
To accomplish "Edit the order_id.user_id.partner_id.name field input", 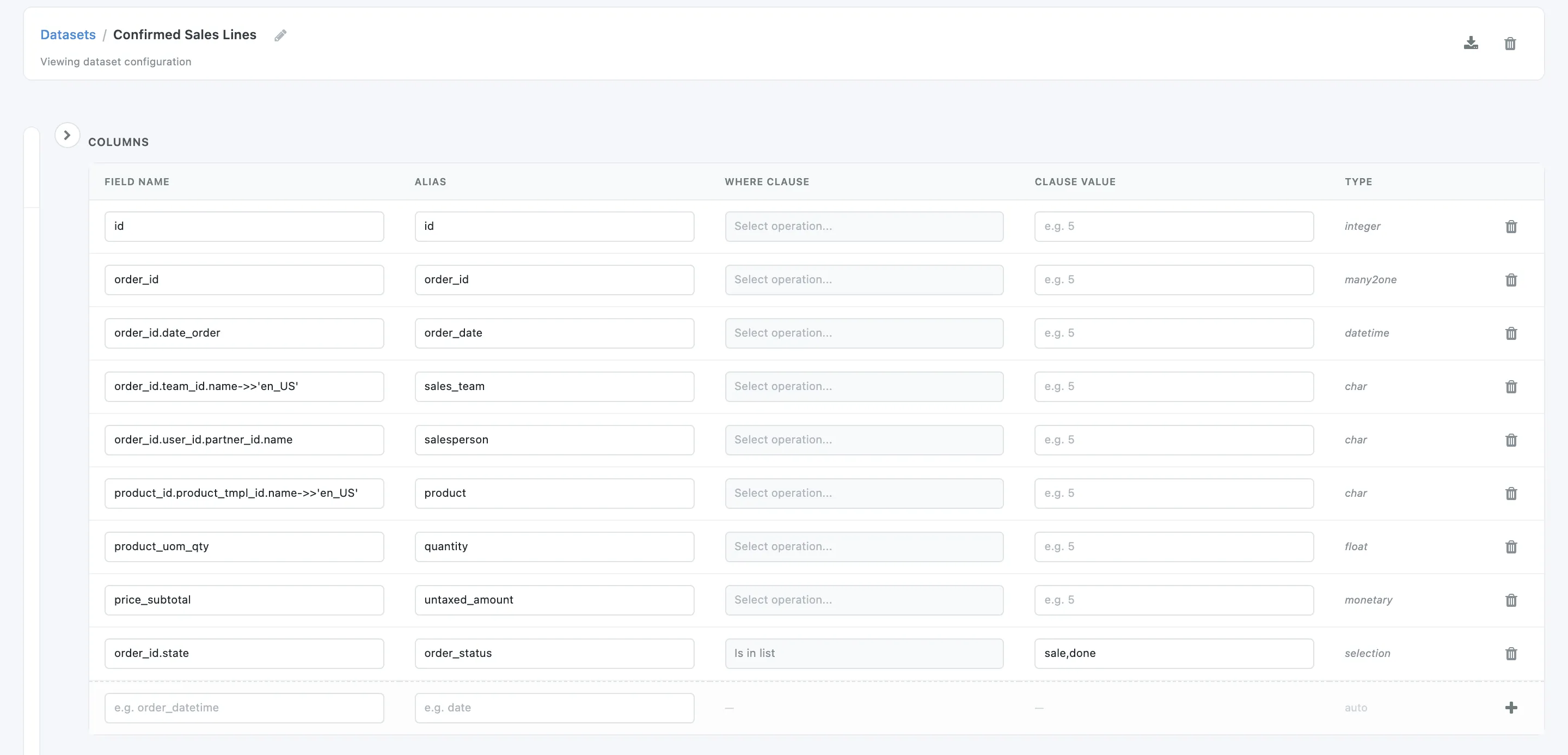I will tap(244, 440).
